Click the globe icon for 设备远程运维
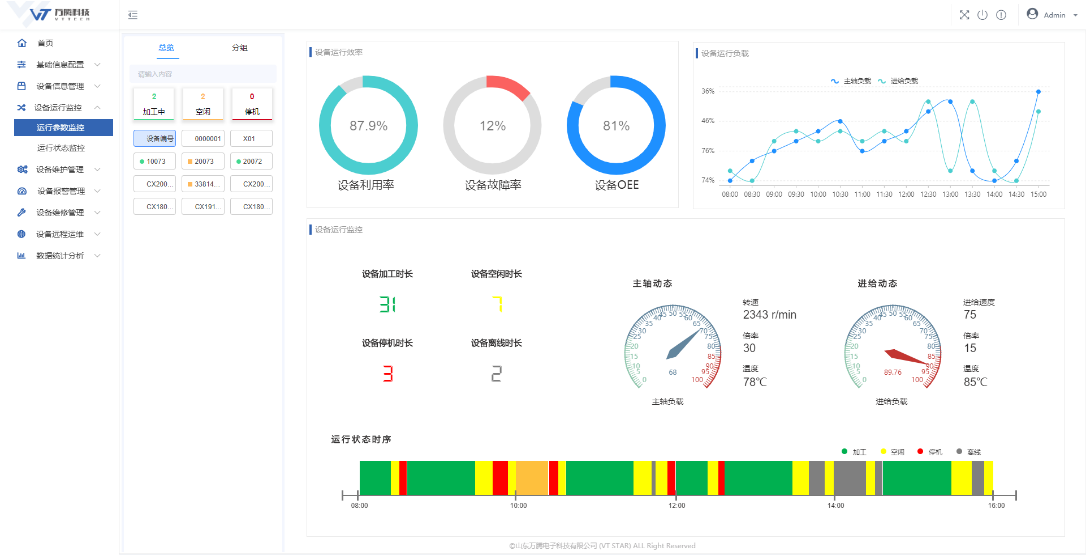Image resolution: width=1086 pixels, height=555 pixels. click(22, 234)
